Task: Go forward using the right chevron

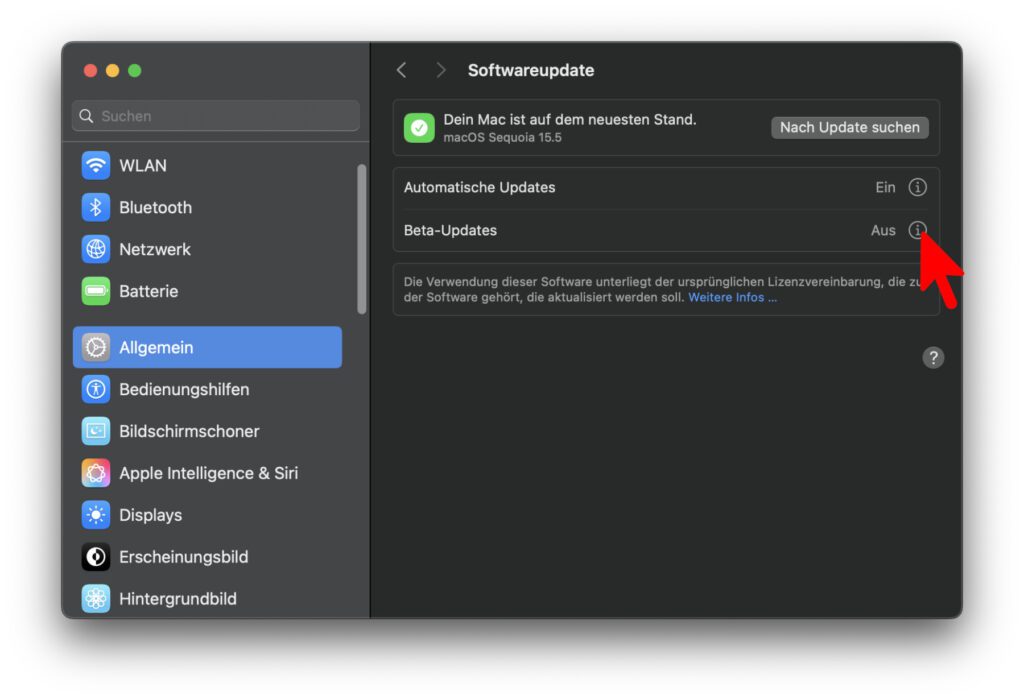Action: click(440, 70)
